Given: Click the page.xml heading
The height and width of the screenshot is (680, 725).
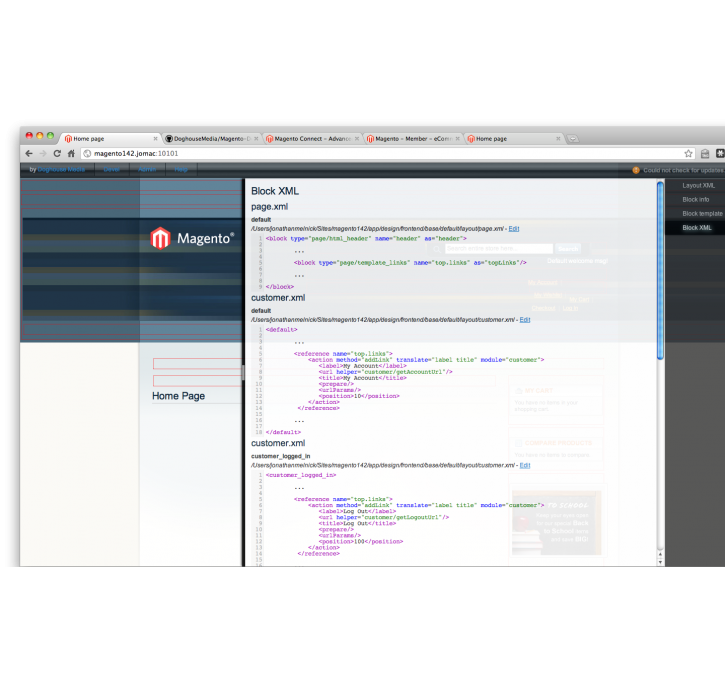Looking at the screenshot, I should pos(269,207).
